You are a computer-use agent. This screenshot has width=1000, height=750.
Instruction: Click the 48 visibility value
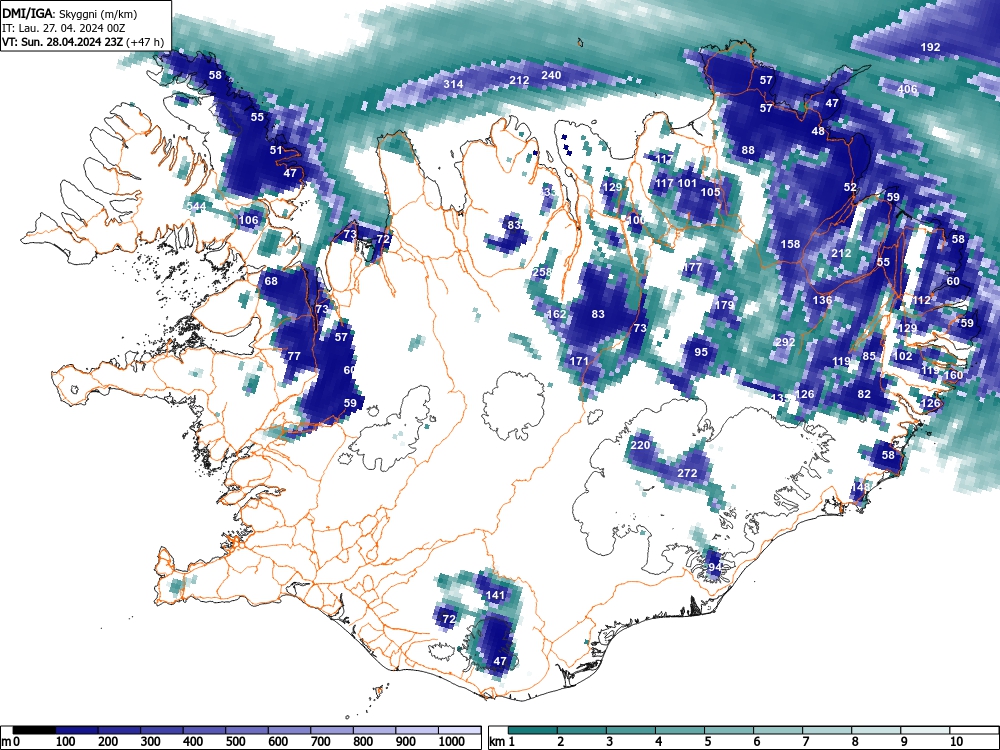(818, 131)
